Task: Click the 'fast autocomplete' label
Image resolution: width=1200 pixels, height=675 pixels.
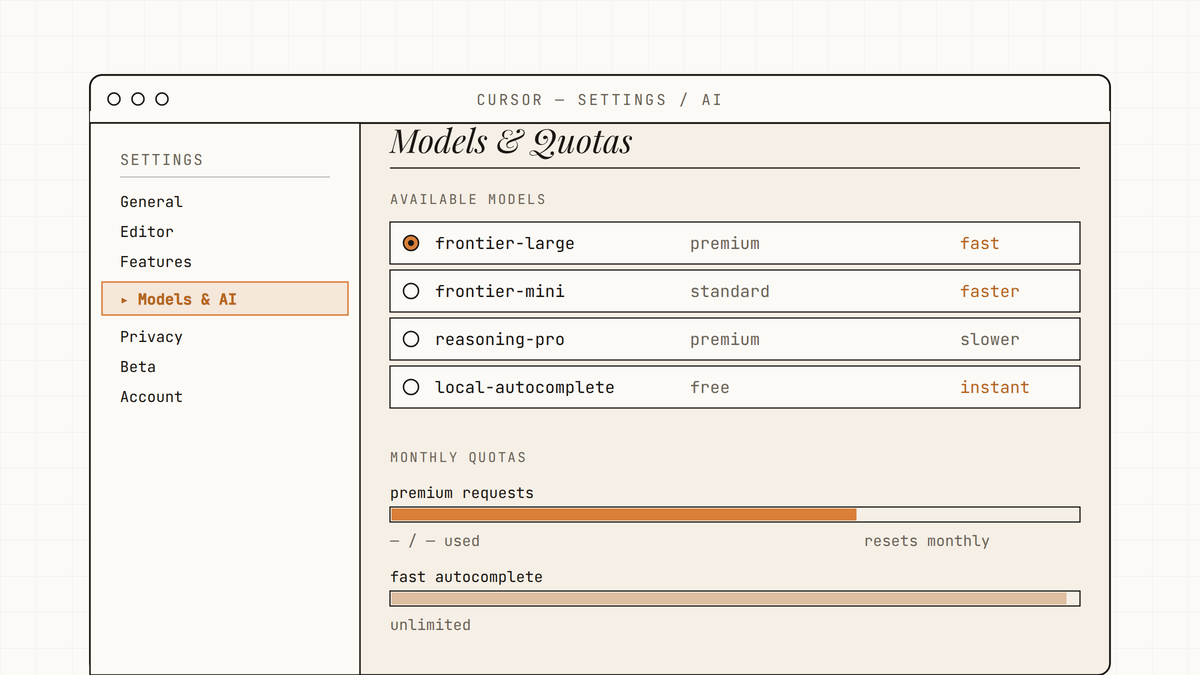Action: pyautogui.click(x=466, y=577)
